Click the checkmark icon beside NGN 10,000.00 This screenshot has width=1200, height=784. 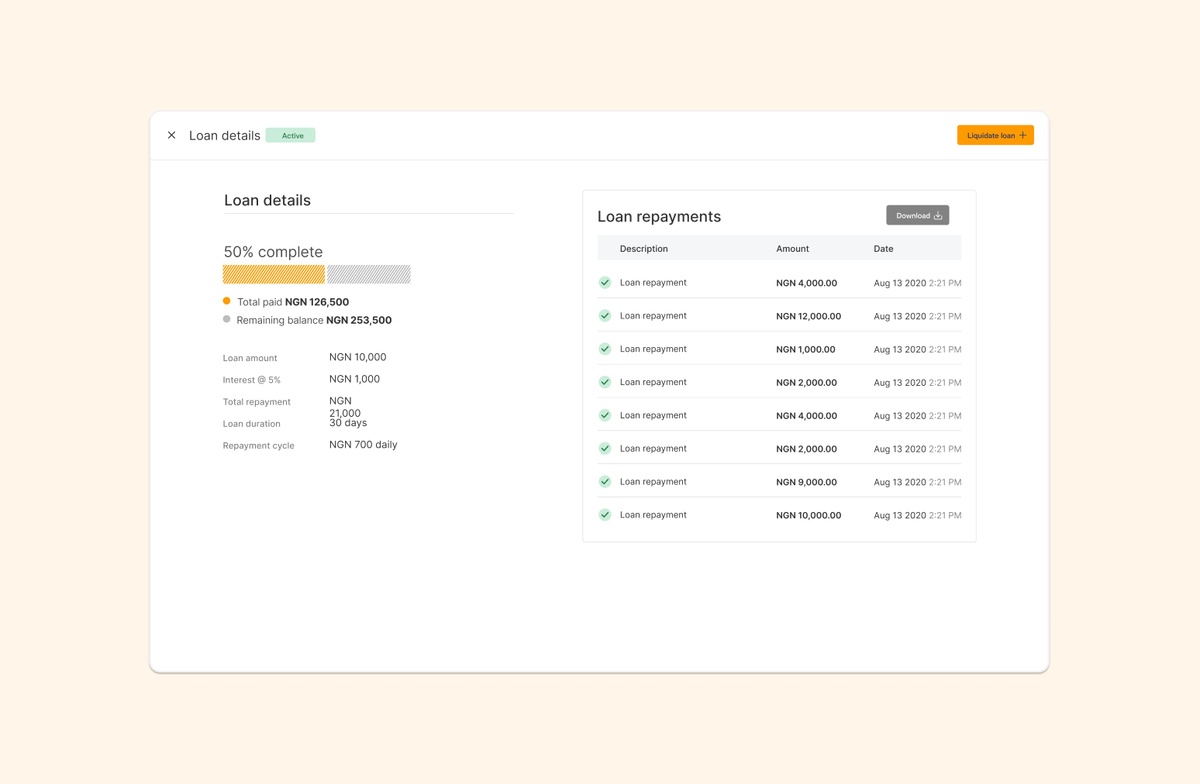pos(605,515)
